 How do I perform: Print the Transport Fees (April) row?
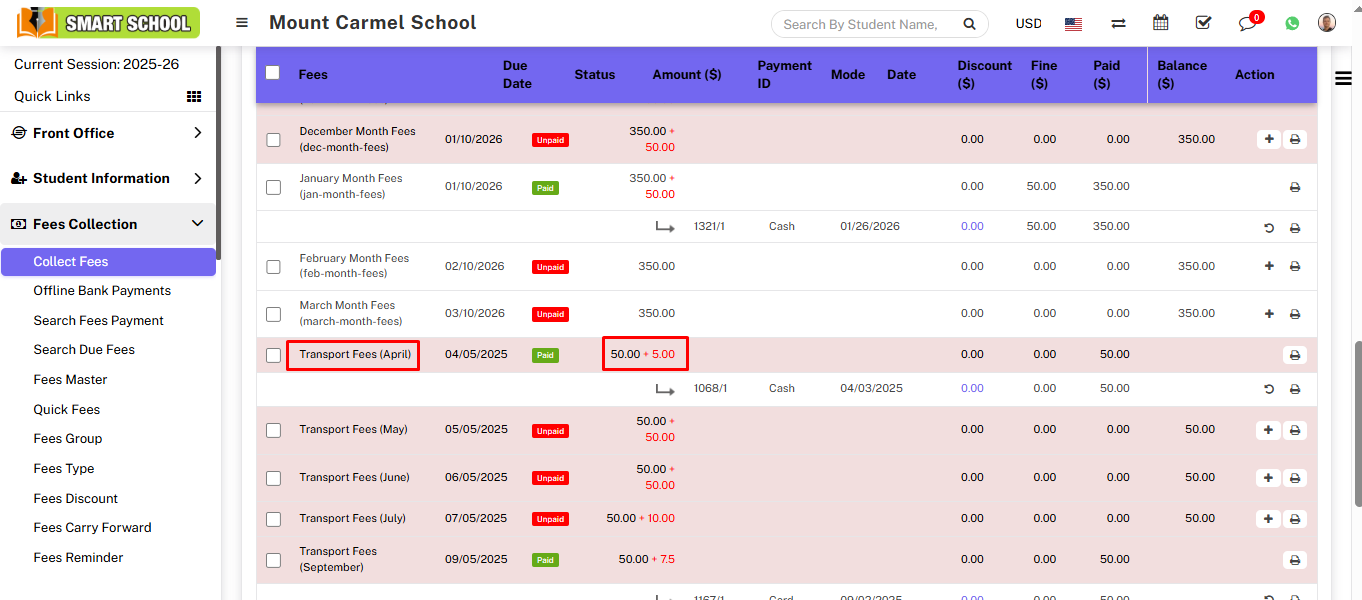pos(1294,355)
